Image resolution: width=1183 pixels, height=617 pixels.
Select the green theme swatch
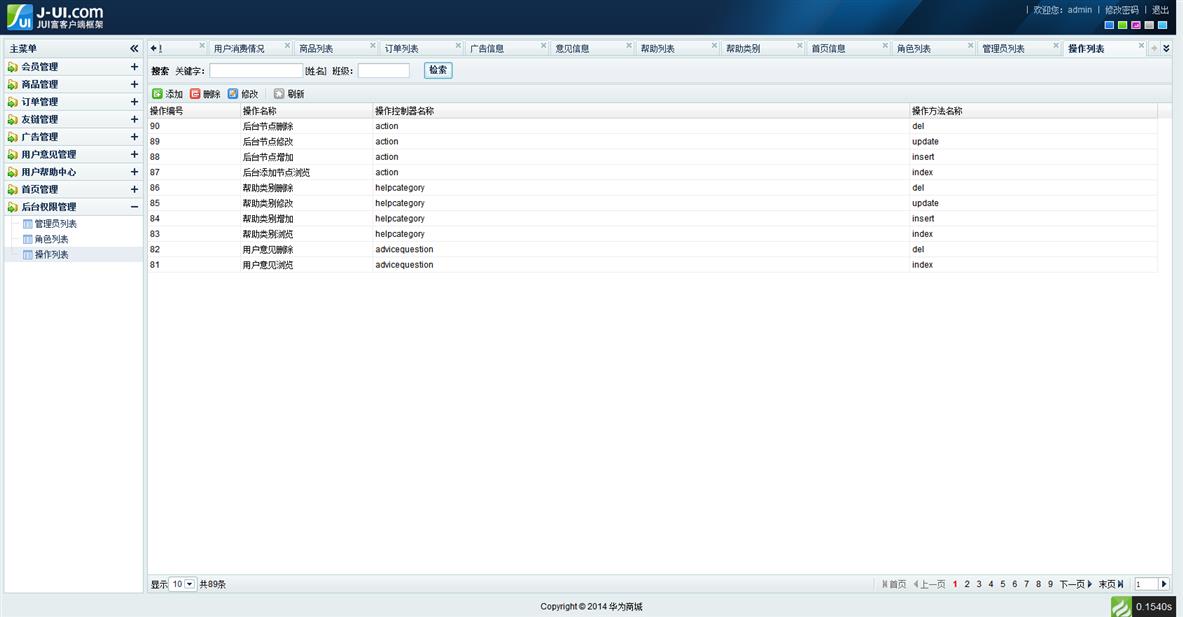click(x=1123, y=25)
